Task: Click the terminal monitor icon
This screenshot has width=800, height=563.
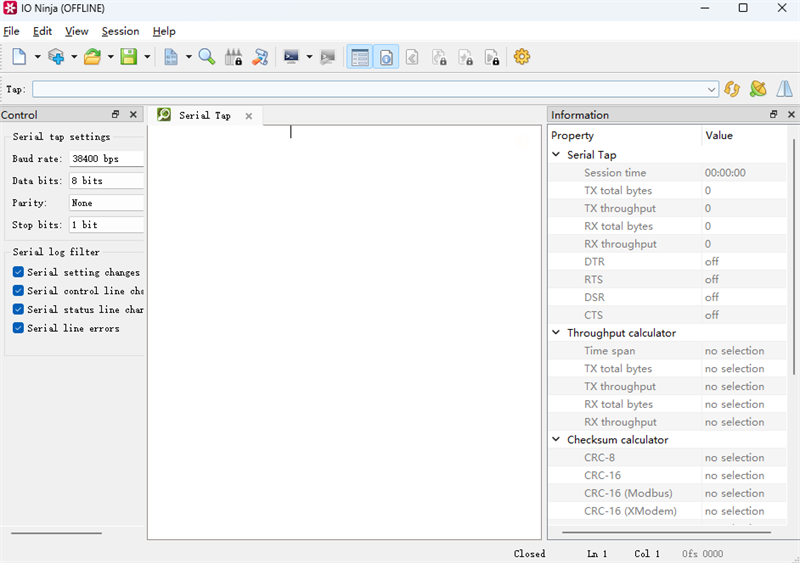Action: [x=291, y=57]
